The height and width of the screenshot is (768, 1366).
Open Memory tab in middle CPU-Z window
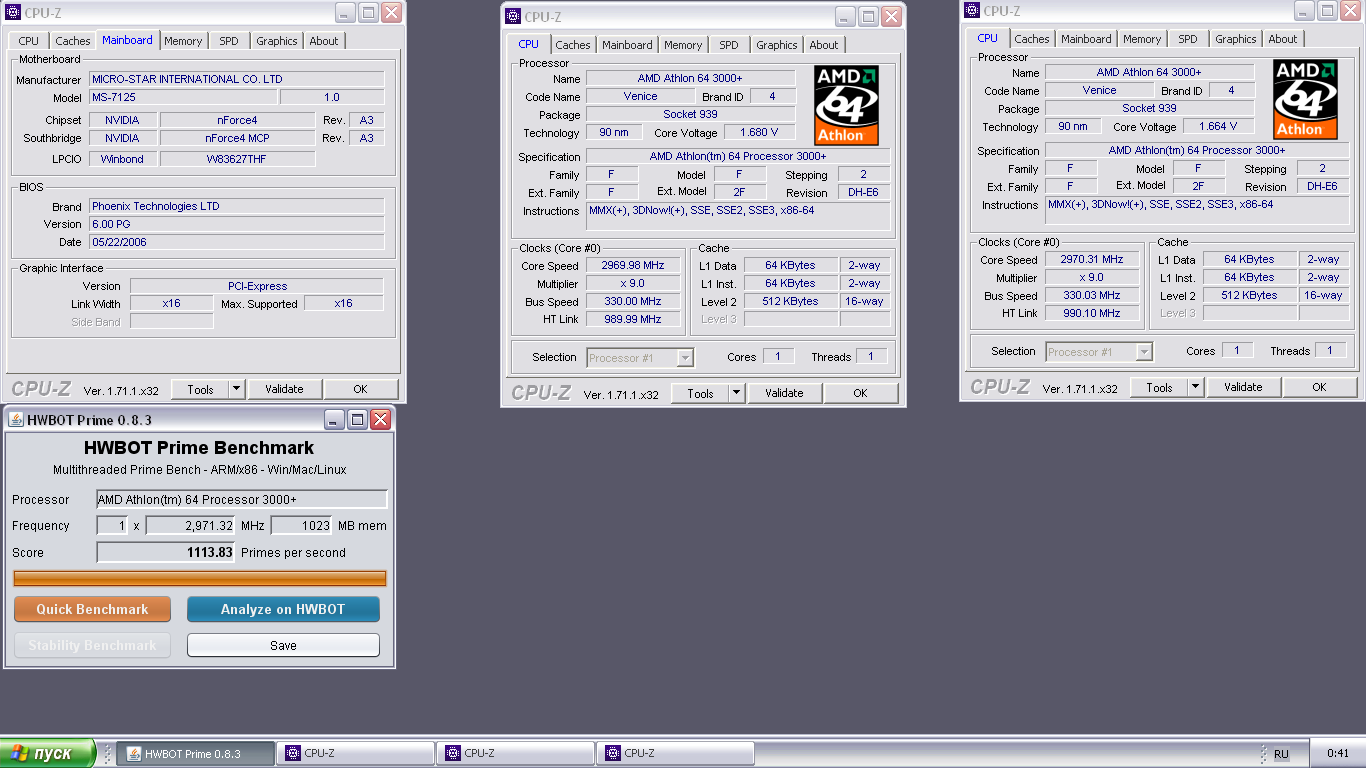click(x=683, y=45)
